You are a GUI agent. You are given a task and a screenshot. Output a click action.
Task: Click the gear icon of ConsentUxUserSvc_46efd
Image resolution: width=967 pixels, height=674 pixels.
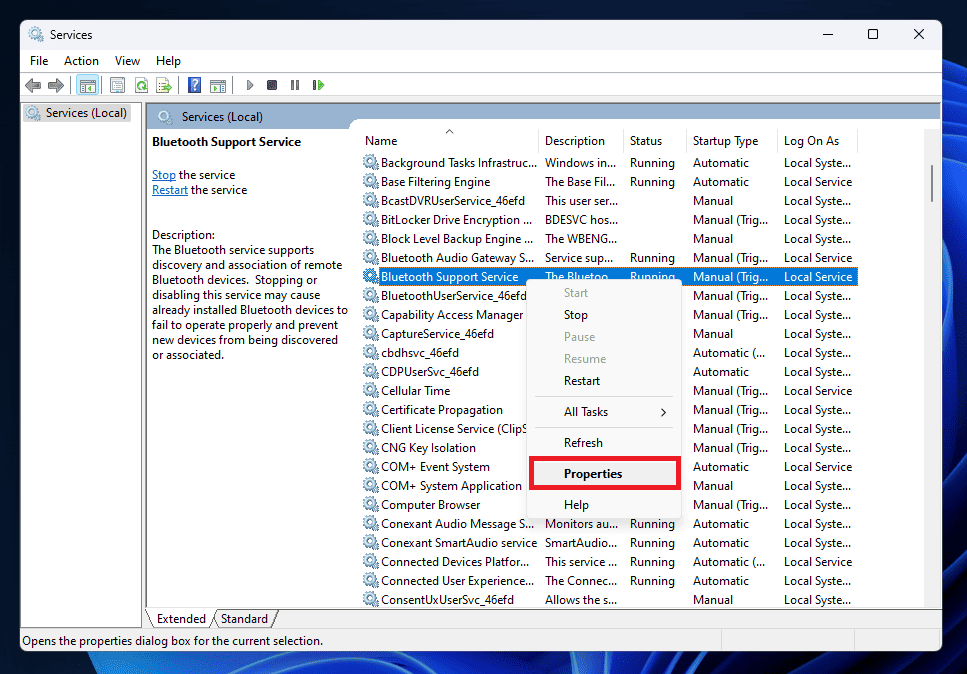pos(370,599)
